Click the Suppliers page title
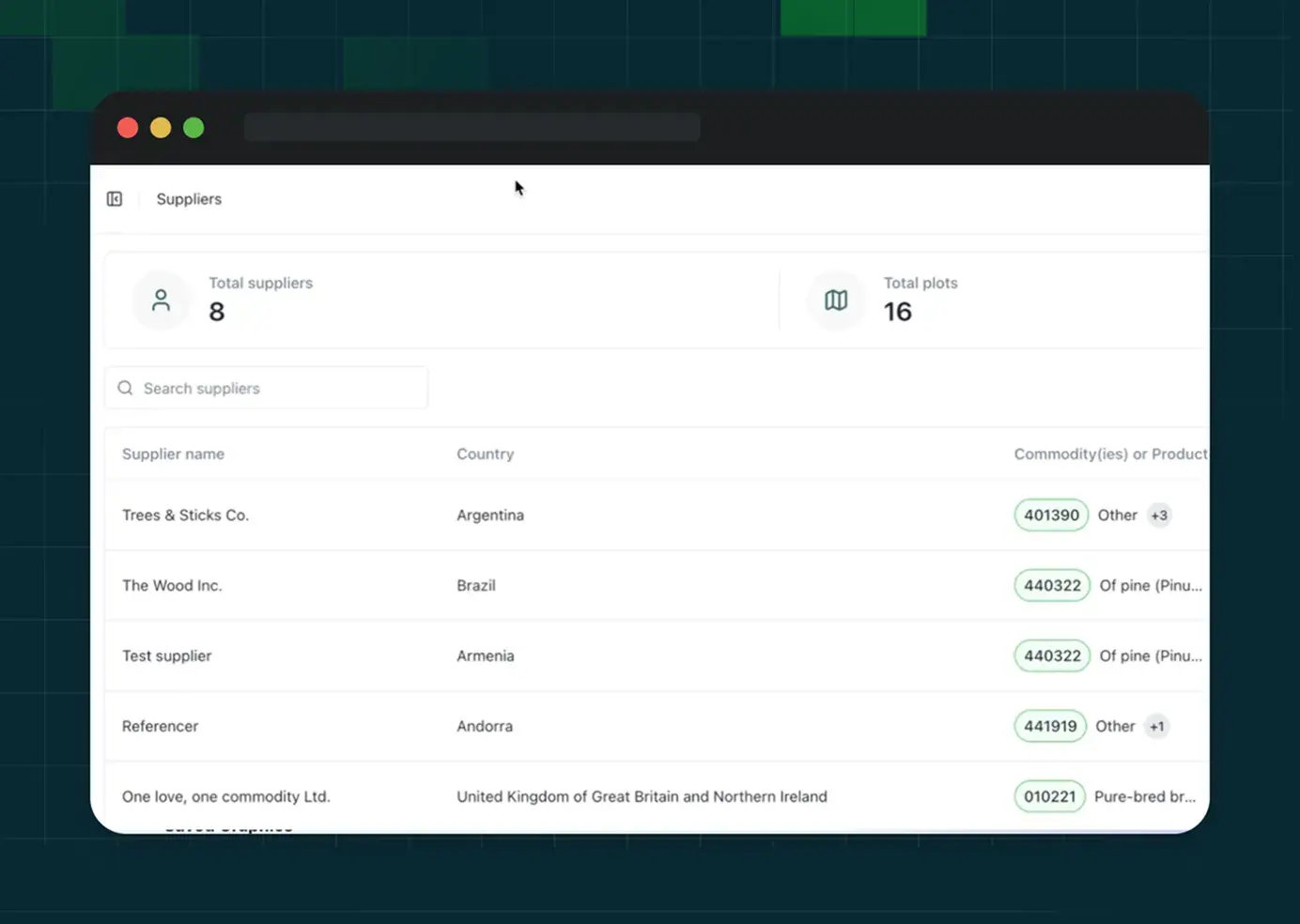The image size is (1300, 924). [x=189, y=198]
